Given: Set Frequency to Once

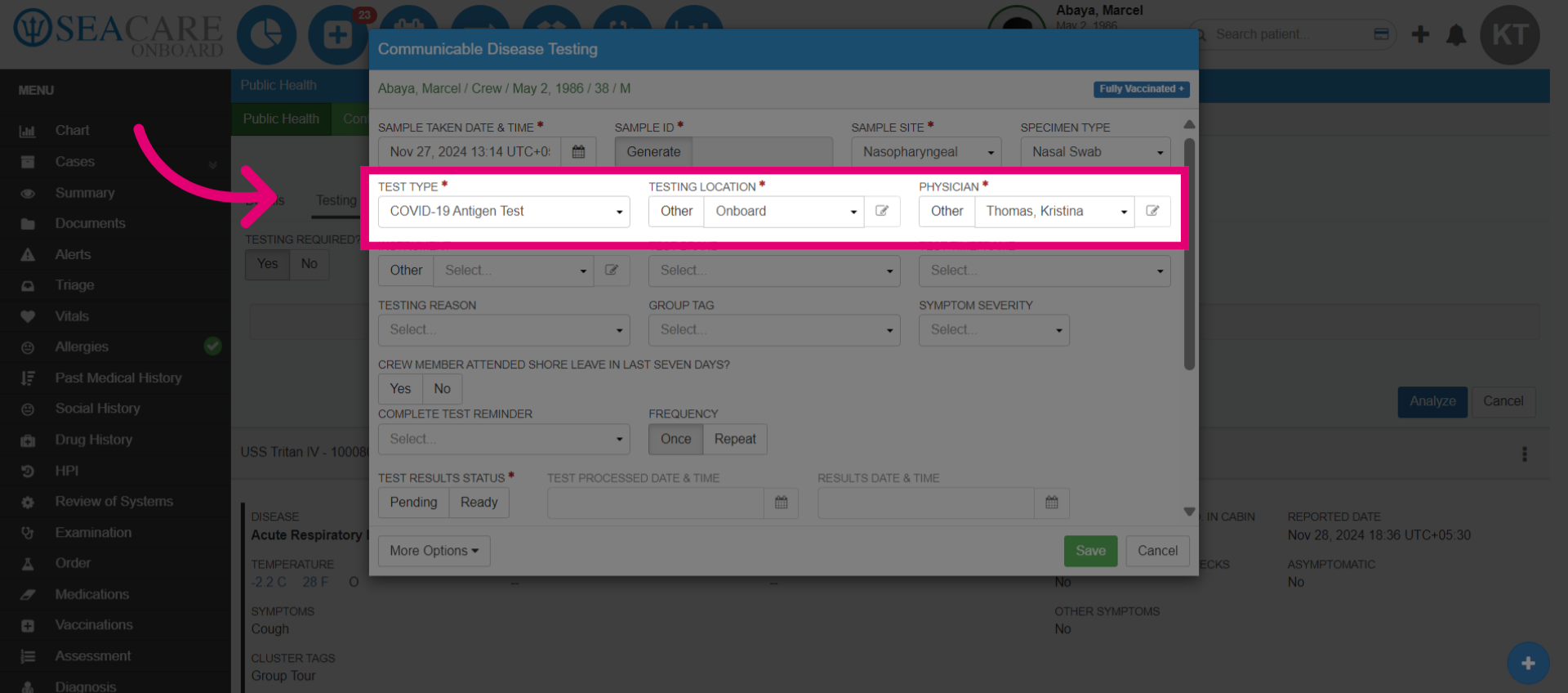Looking at the screenshot, I should click(x=675, y=440).
